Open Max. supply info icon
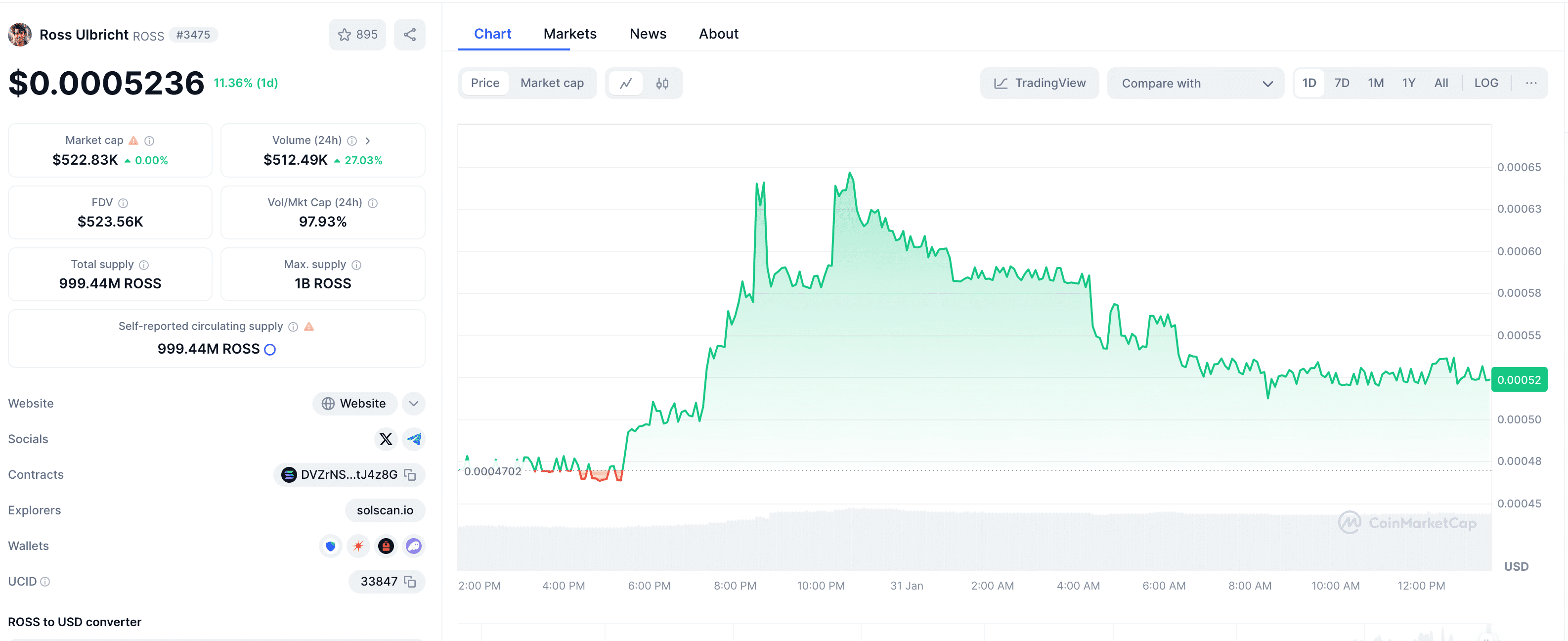 [357, 265]
